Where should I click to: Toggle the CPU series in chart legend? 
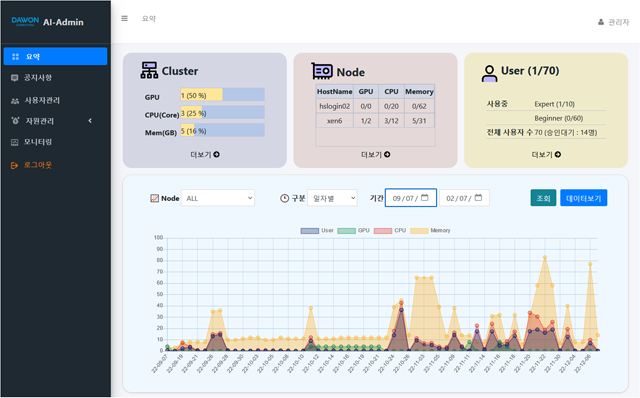[390, 231]
